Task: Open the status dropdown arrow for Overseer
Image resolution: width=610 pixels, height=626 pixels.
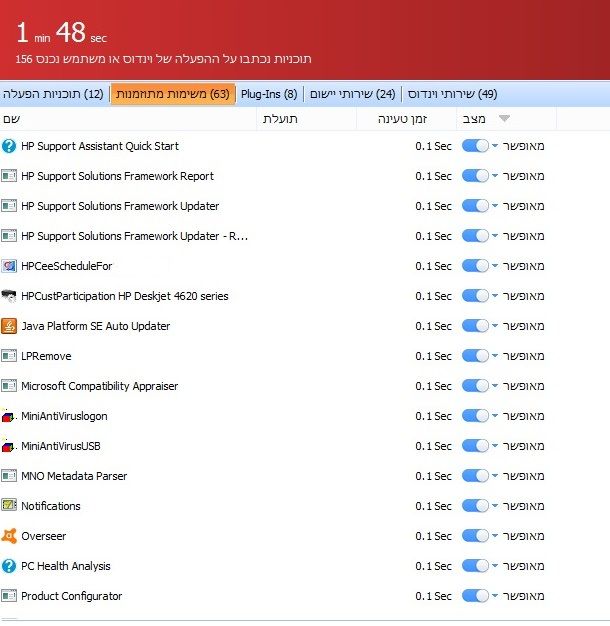Action: tap(495, 536)
